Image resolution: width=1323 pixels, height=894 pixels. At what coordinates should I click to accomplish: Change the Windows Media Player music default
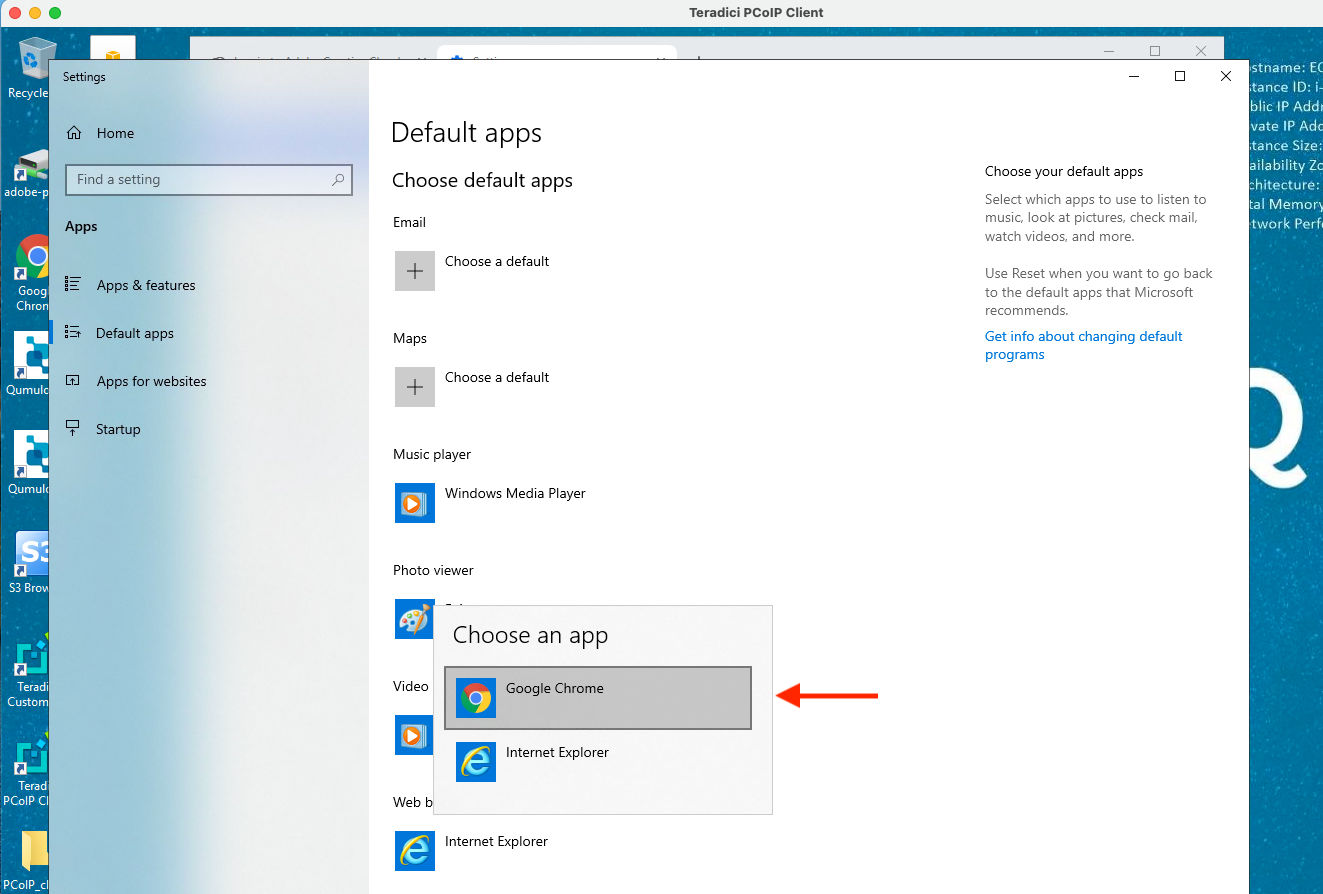[x=515, y=494]
